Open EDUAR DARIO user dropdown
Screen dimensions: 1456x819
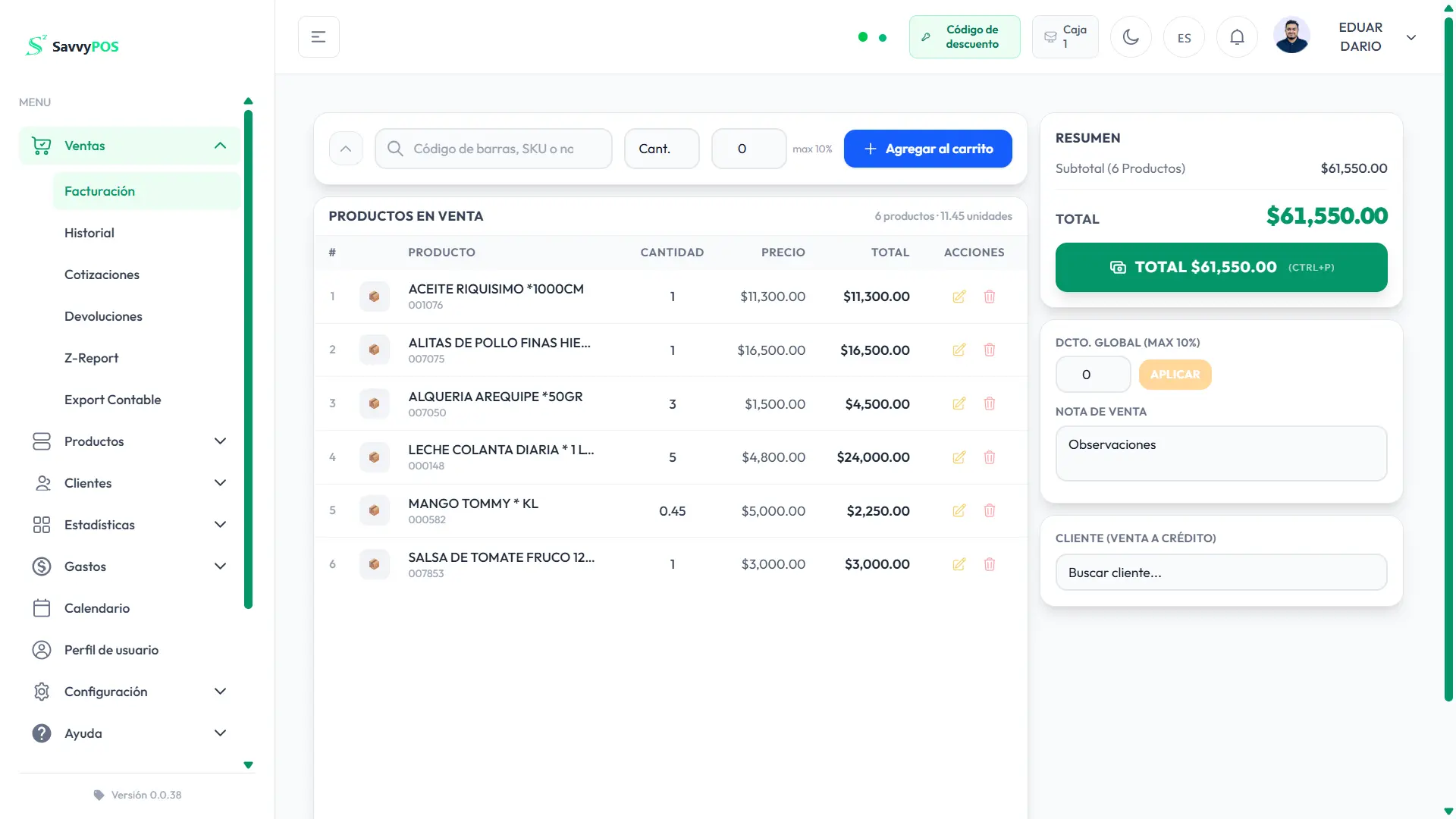(x=1410, y=37)
